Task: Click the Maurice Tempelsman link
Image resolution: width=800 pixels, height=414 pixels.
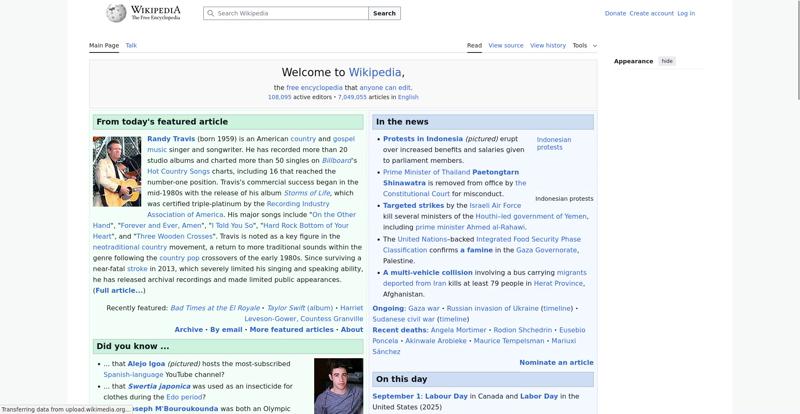Action: click(509, 341)
